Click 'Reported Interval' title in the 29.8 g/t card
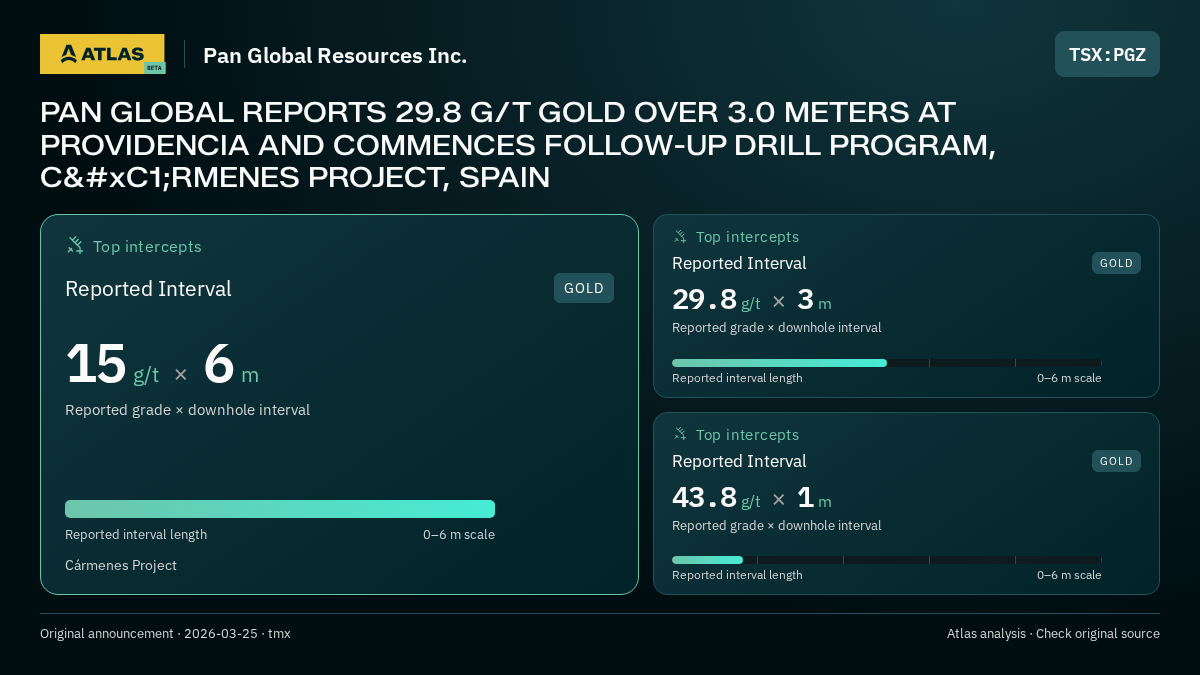 coord(739,263)
